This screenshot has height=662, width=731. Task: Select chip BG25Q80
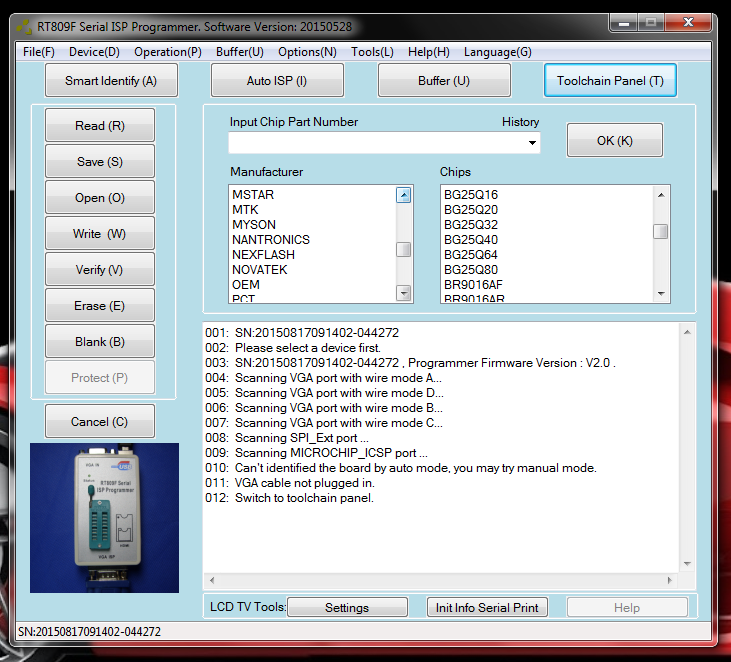tap(471, 269)
